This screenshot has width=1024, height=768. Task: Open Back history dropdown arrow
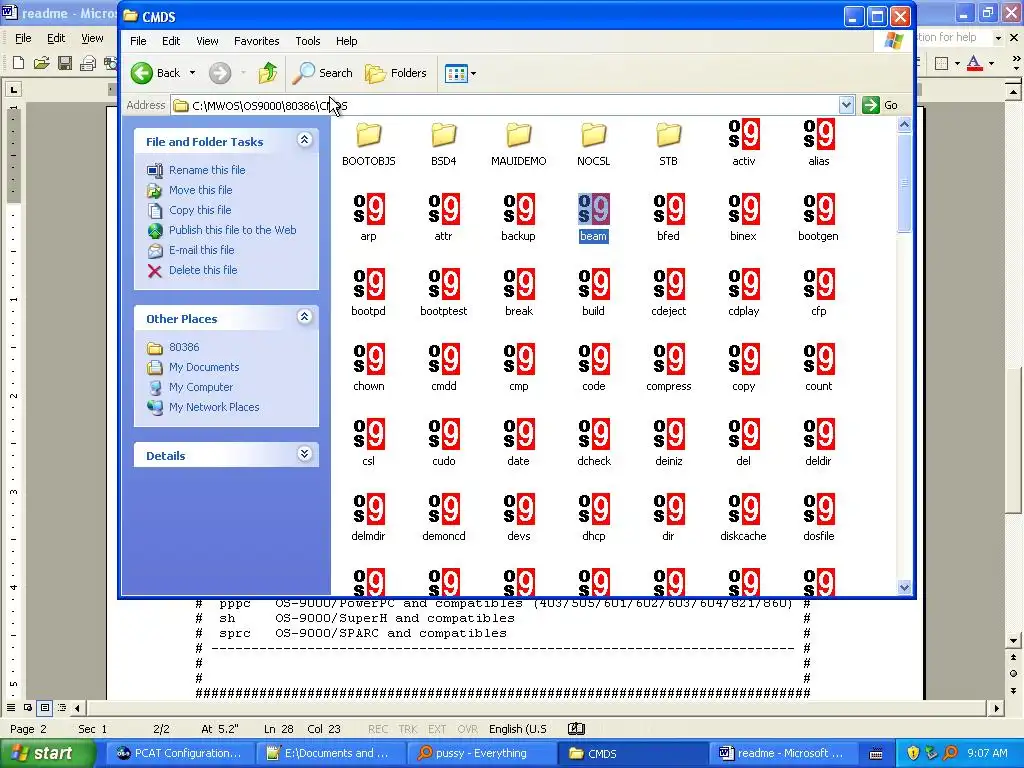pos(192,72)
